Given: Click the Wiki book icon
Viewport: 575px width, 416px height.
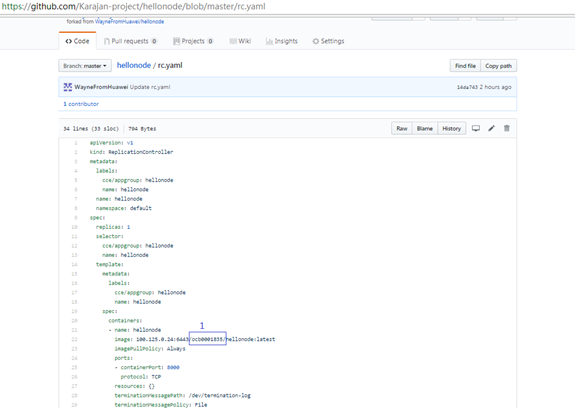Looking at the screenshot, I should (233, 41).
